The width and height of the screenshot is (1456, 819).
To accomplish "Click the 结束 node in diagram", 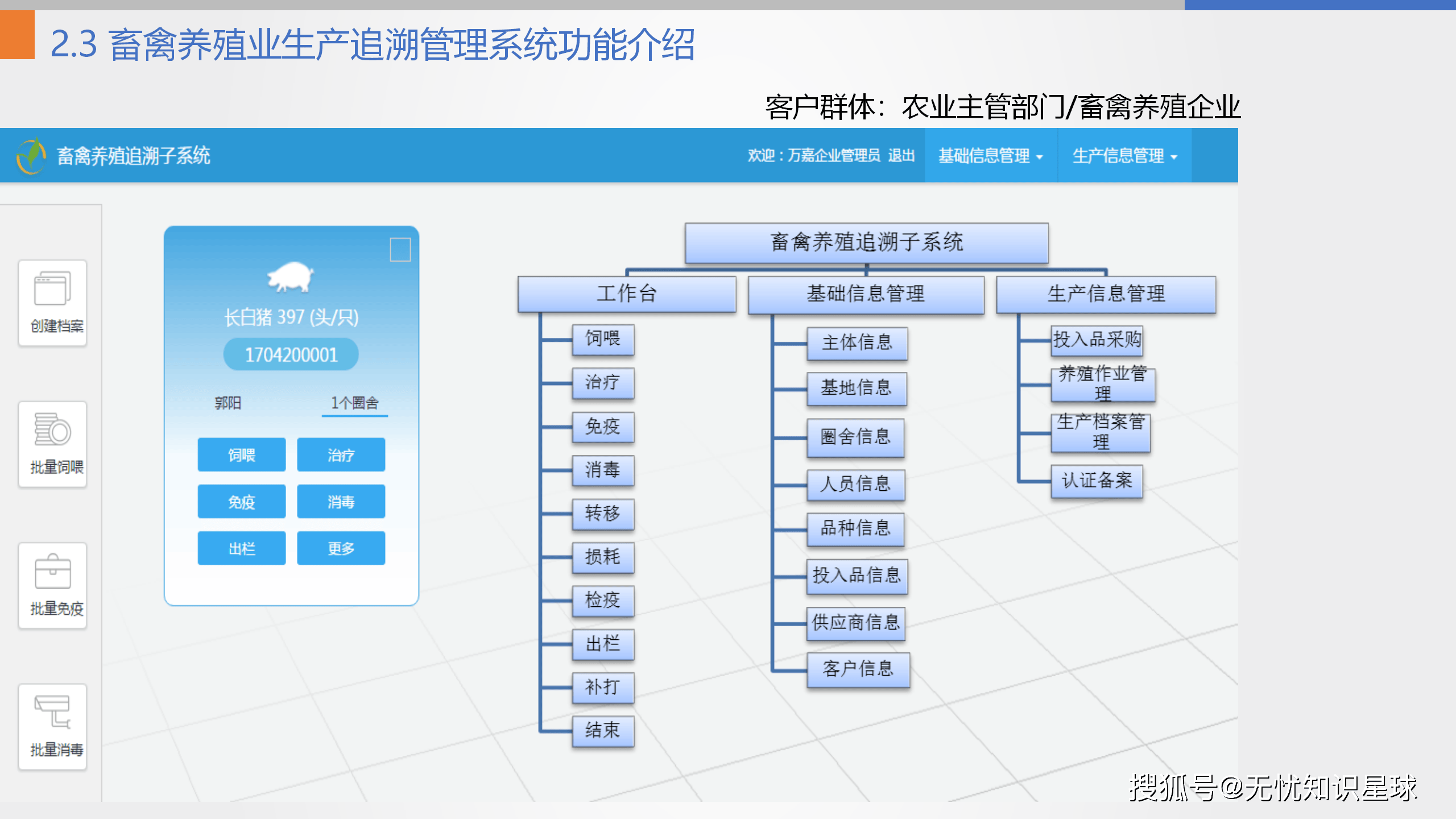I will [603, 731].
